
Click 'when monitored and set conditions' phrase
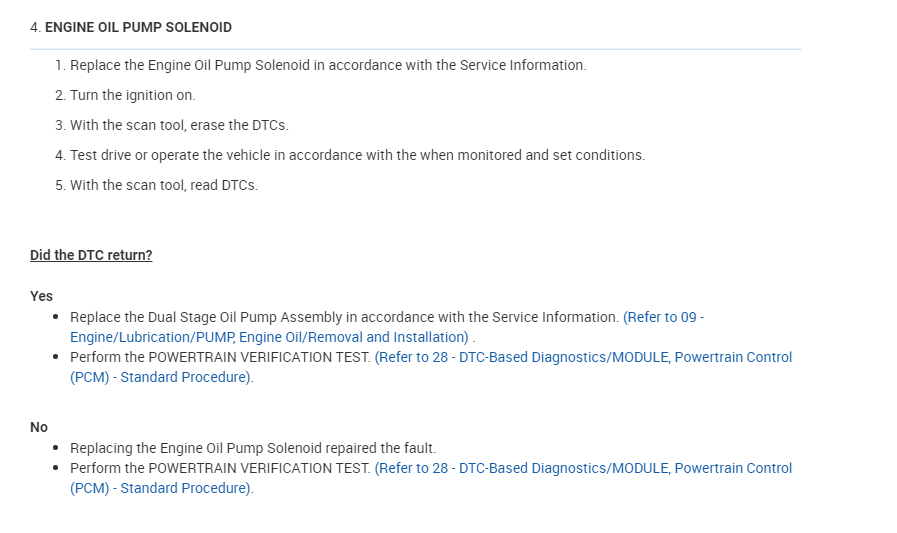pyautogui.click(x=537, y=155)
